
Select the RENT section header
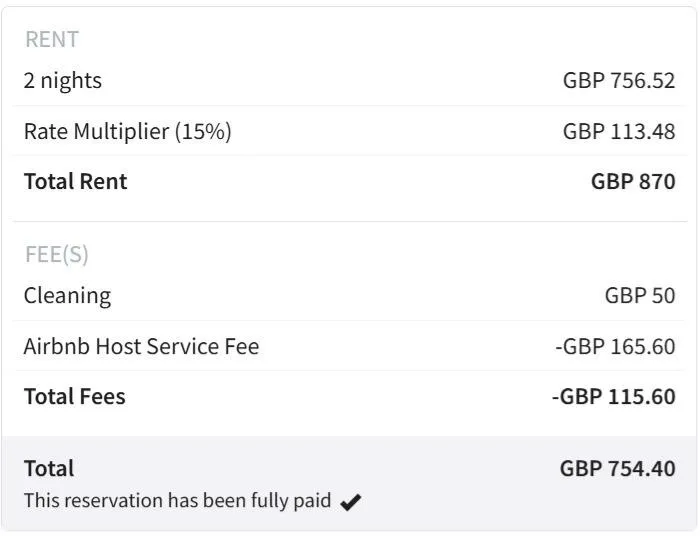52,39
